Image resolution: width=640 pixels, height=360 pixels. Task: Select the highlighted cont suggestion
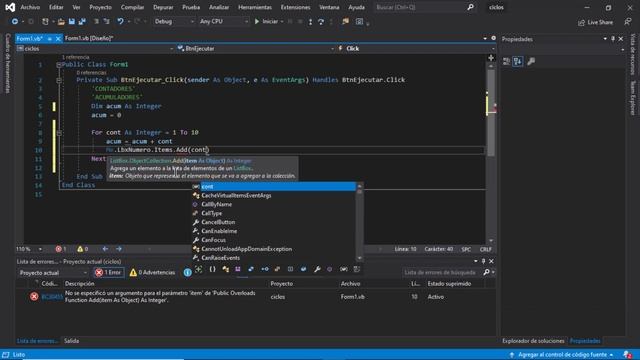click(x=274, y=187)
